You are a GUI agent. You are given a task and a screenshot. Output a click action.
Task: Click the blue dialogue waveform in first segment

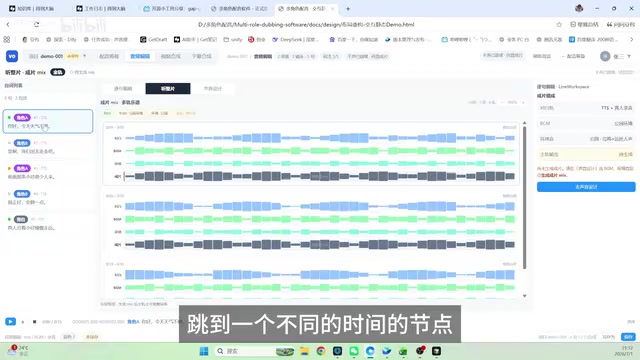320,138
